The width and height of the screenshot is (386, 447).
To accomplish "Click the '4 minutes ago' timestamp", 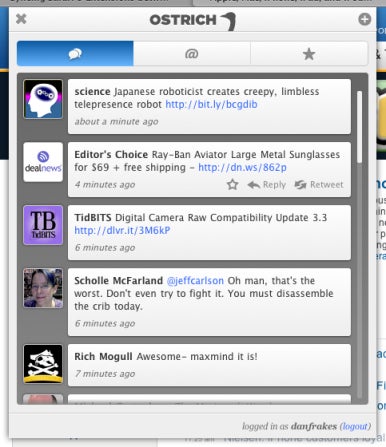I will pos(105,185).
